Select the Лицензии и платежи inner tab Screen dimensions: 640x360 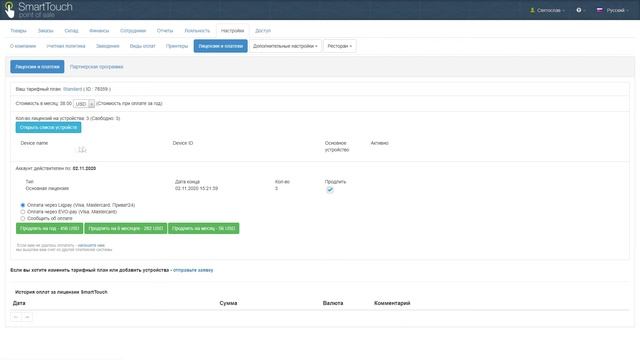click(x=37, y=67)
